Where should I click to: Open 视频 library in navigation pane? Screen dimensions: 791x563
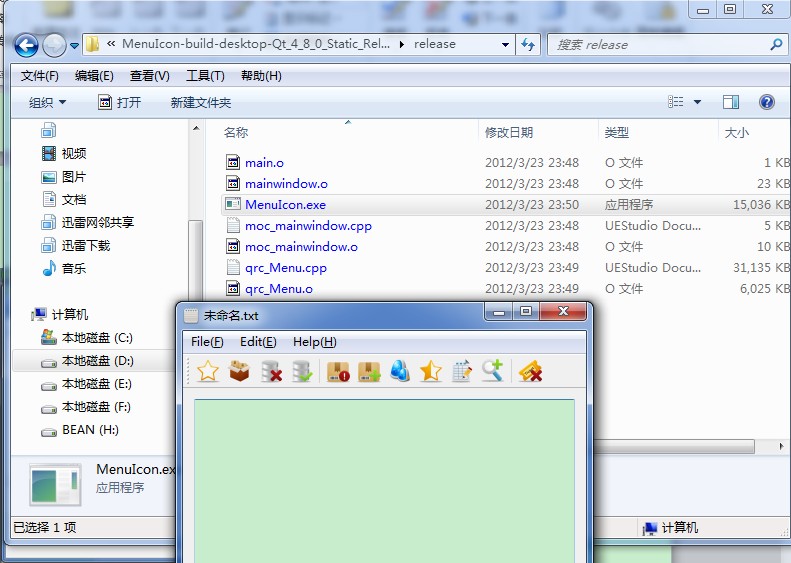click(x=74, y=153)
